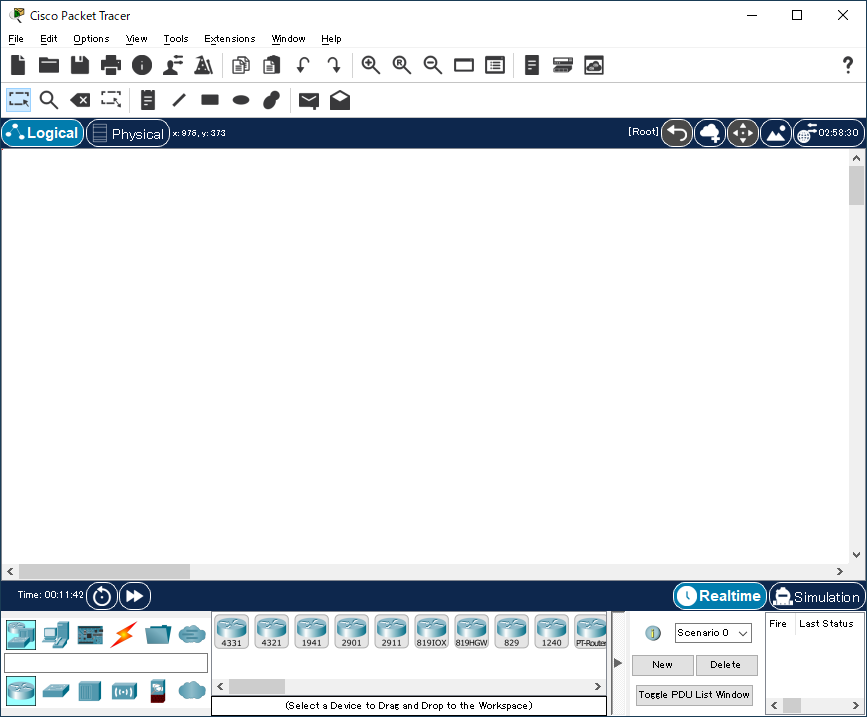This screenshot has width=867, height=717.
Task: Select the Draw Freeform tool
Action: click(x=271, y=100)
